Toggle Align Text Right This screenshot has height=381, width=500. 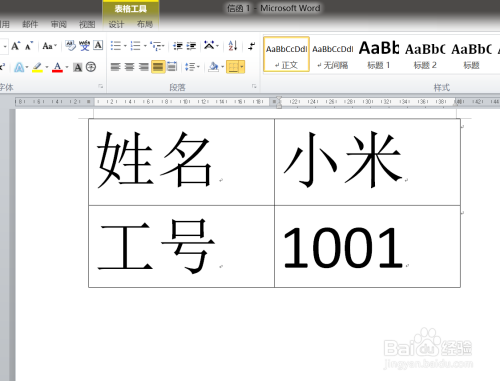144,67
